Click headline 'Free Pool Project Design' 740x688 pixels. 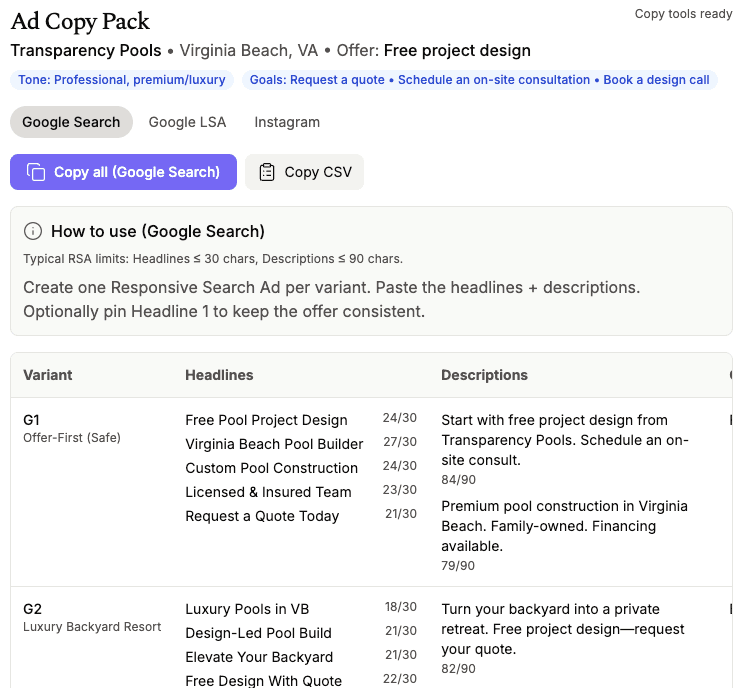tap(266, 420)
